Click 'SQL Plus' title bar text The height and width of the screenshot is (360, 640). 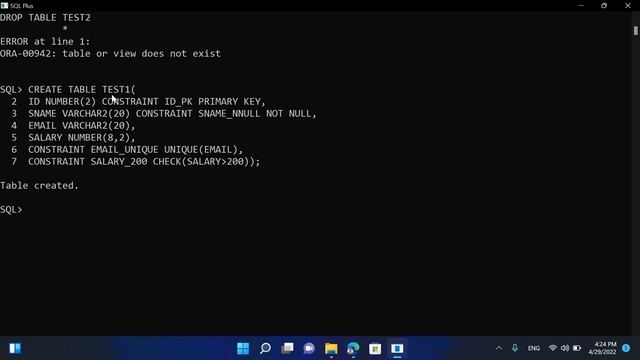click(22, 6)
